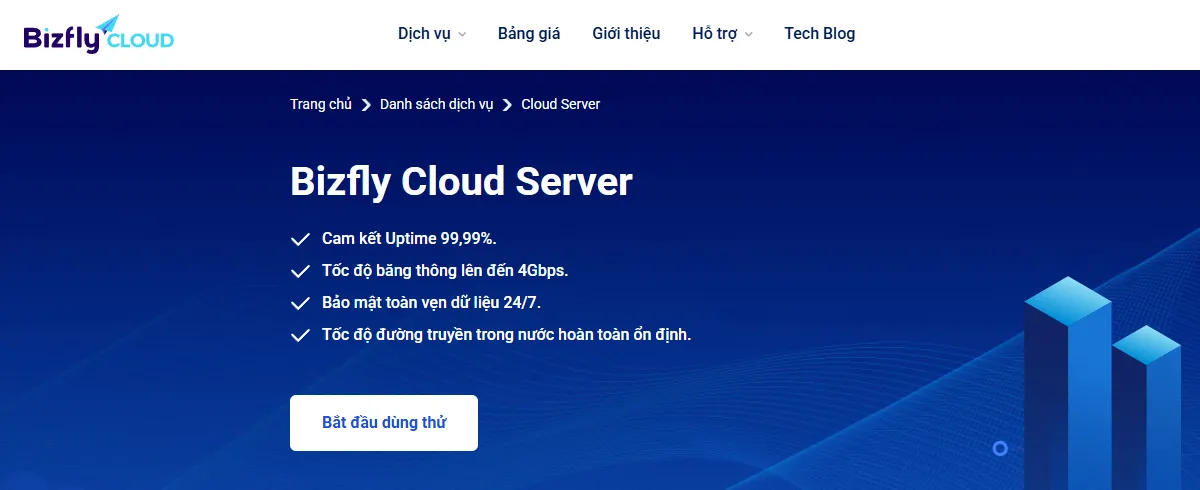Click checkmark icon beside Tốc độ đường truyền
Image resolution: width=1200 pixels, height=490 pixels.
click(300, 335)
